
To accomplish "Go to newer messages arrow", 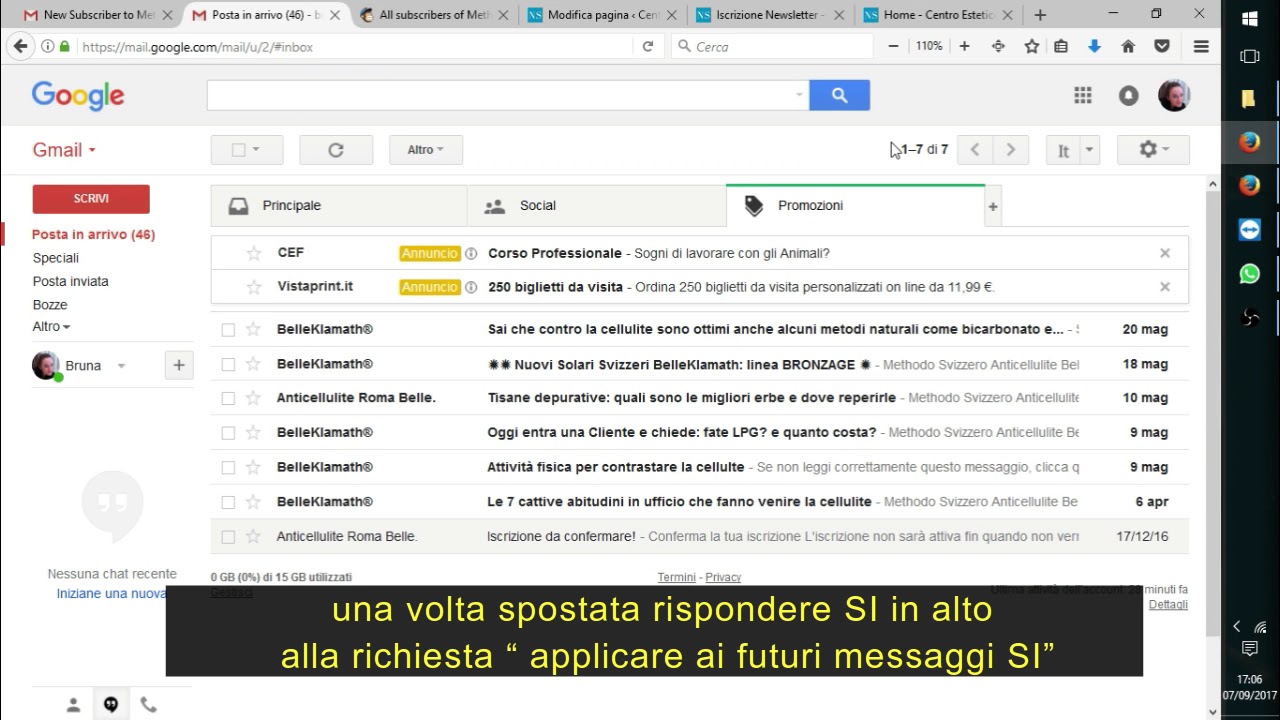I will pos(975,150).
